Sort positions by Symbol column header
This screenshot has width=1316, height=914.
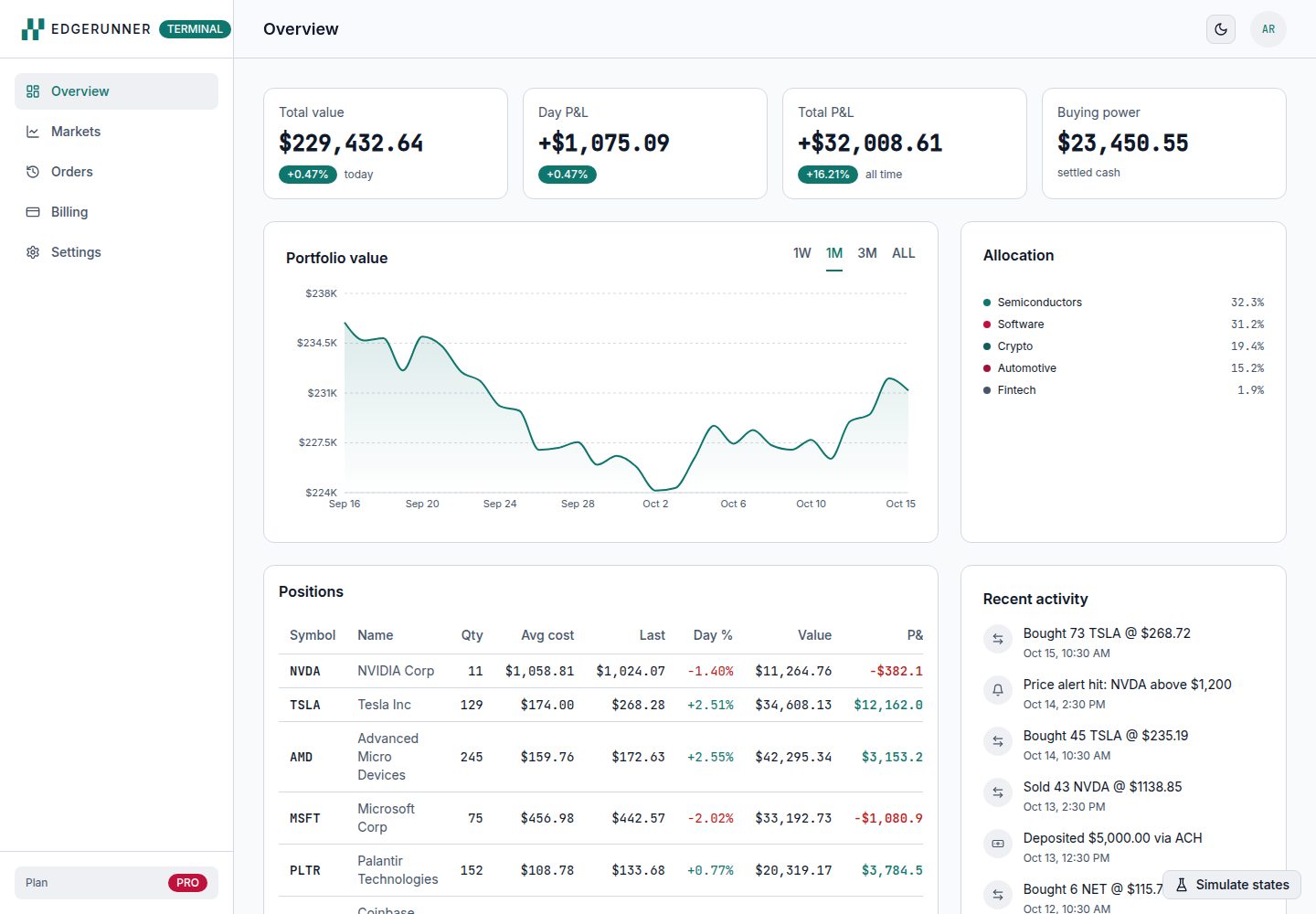click(x=313, y=635)
